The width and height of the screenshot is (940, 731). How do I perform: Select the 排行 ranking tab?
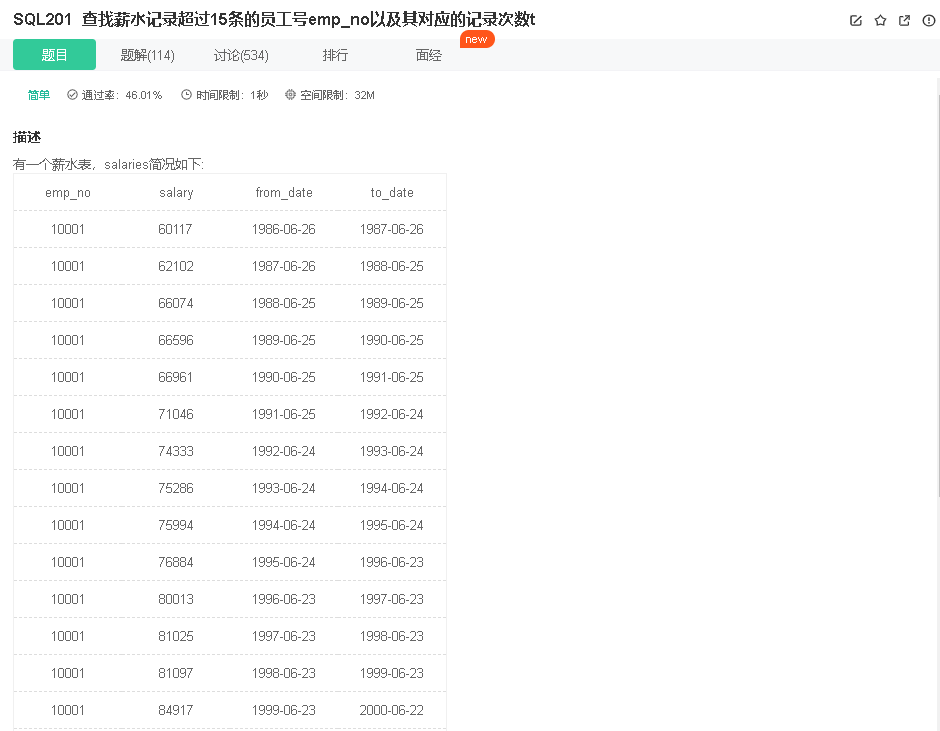tap(335, 55)
